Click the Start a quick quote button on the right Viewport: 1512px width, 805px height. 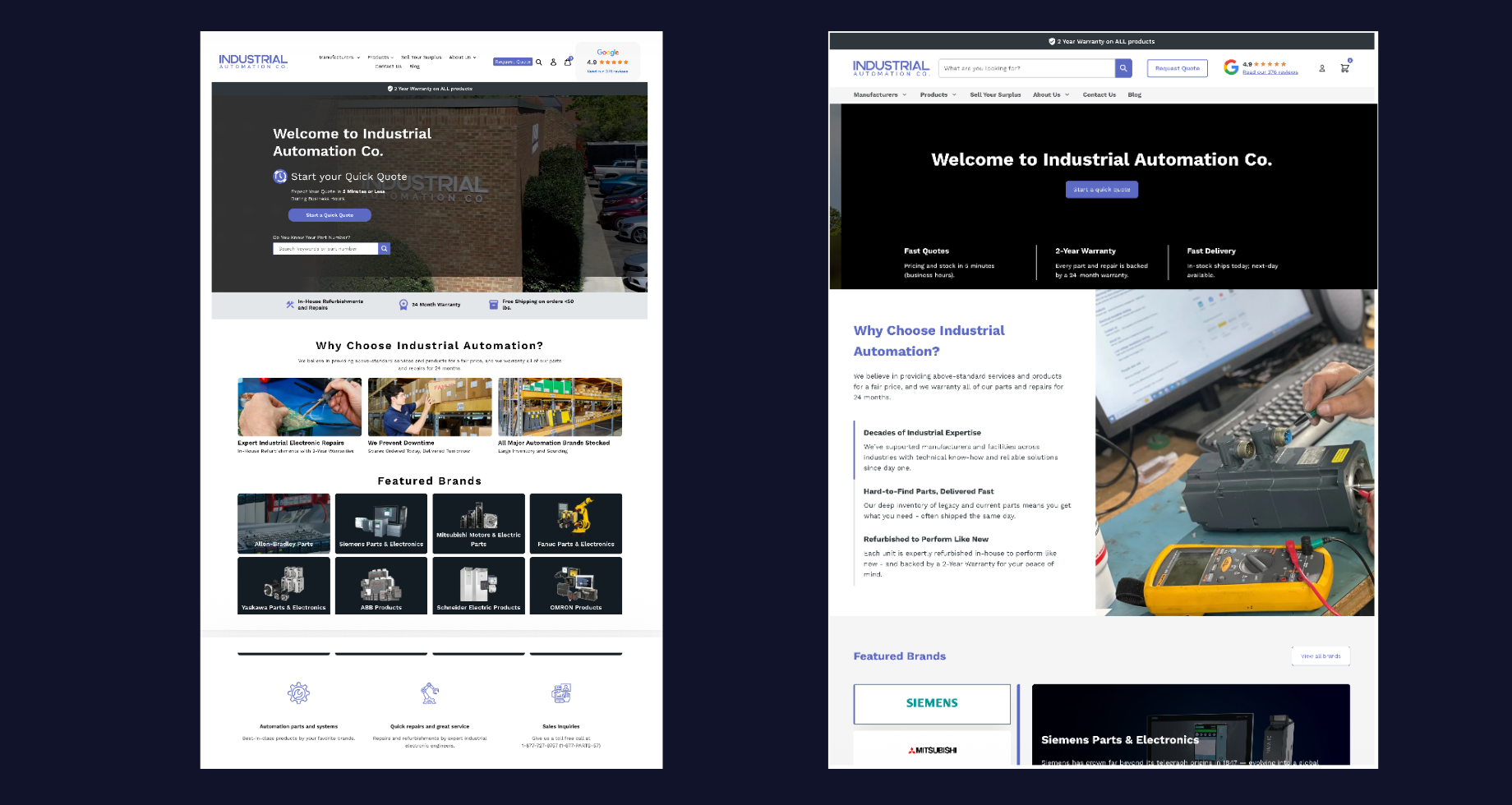1101,190
